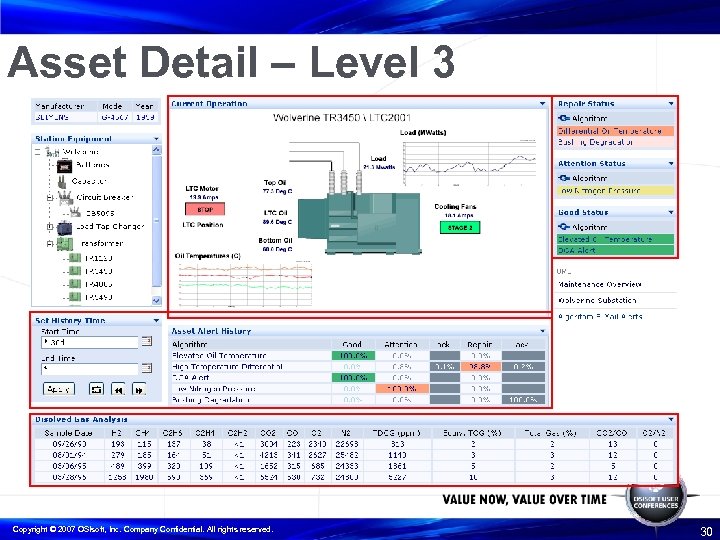Collapse the Circuit Breaker tree node
The image size is (720, 540).
(50, 198)
